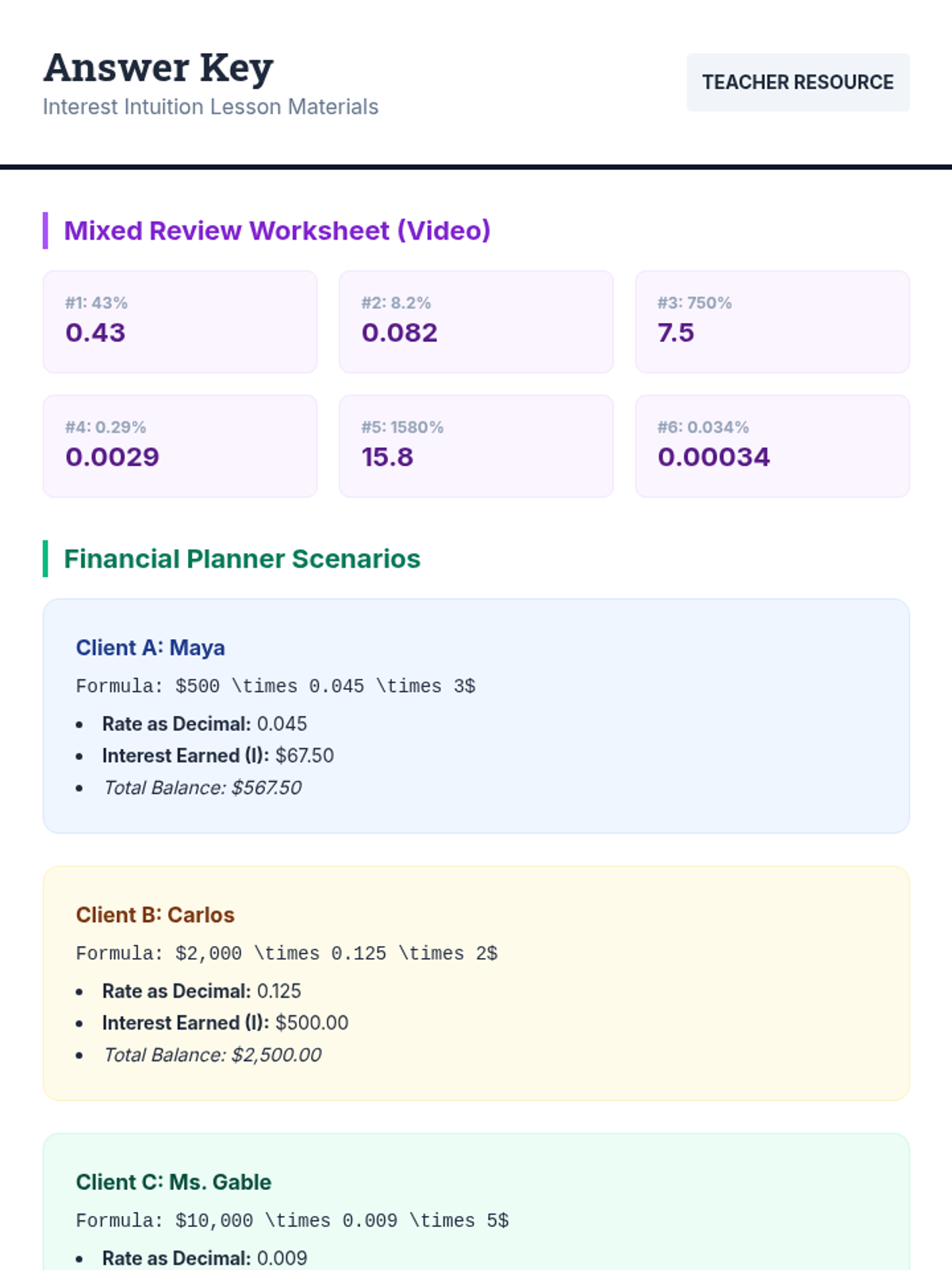
Task: Click the Financial Planner Scenarios heading
Action: point(242,559)
